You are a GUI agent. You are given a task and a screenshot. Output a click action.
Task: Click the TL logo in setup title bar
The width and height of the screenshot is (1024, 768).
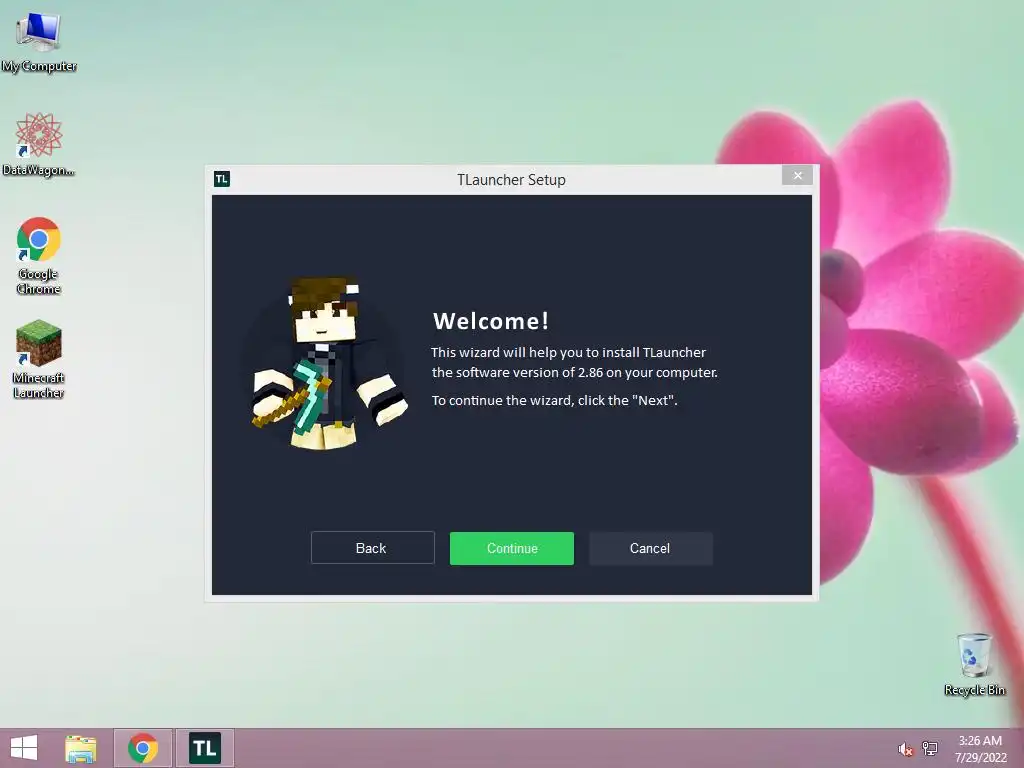[x=222, y=179]
